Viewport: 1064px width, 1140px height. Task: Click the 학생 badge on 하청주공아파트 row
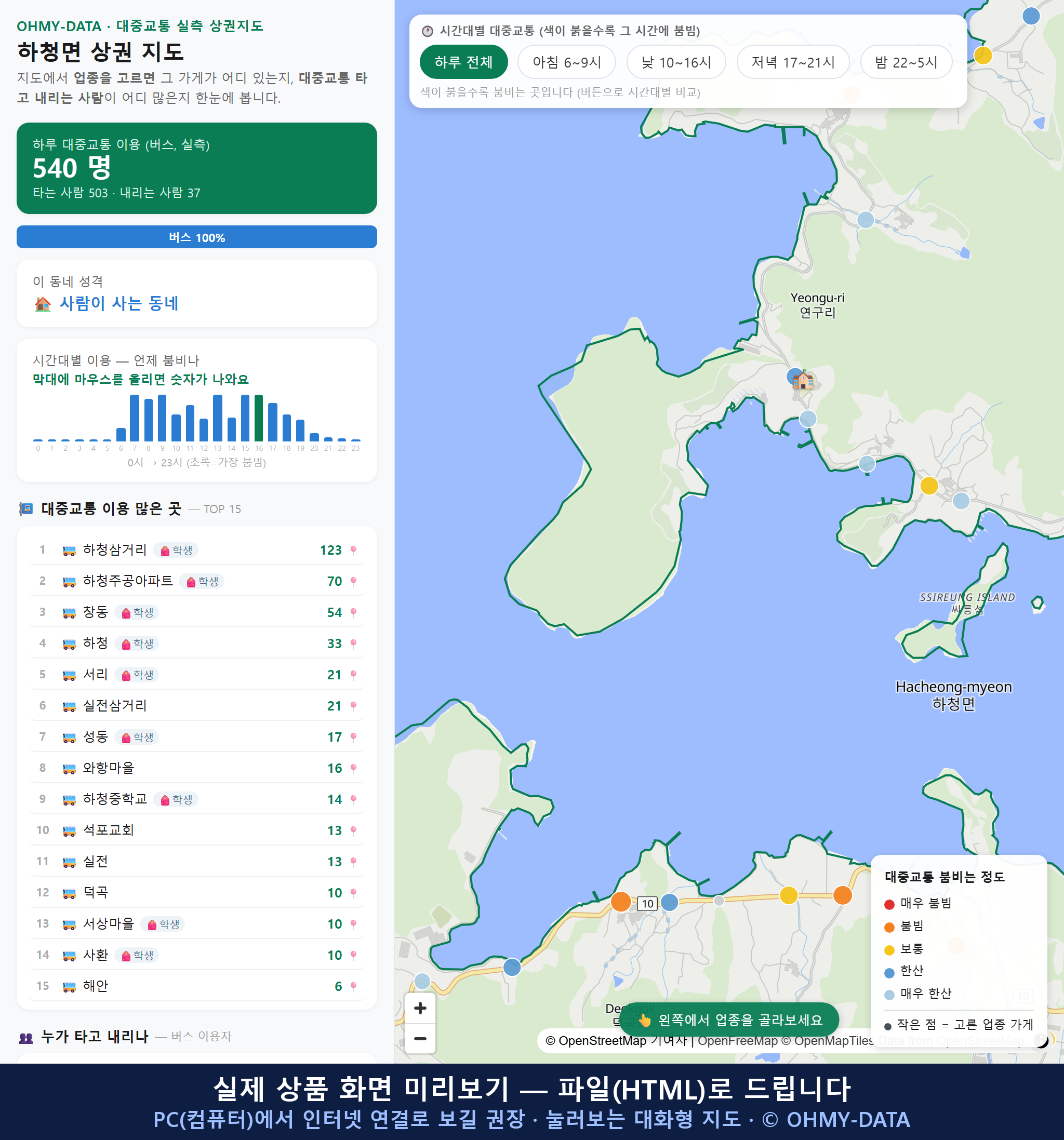(202, 582)
